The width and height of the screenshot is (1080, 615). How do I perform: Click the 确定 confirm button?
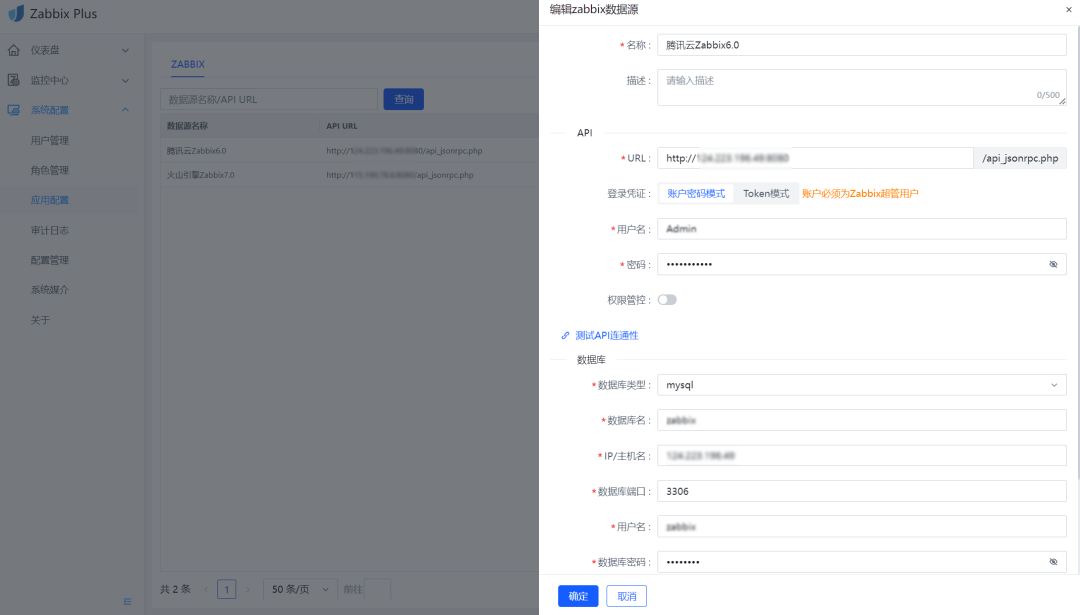pyautogui.click(x=578, y=596)
